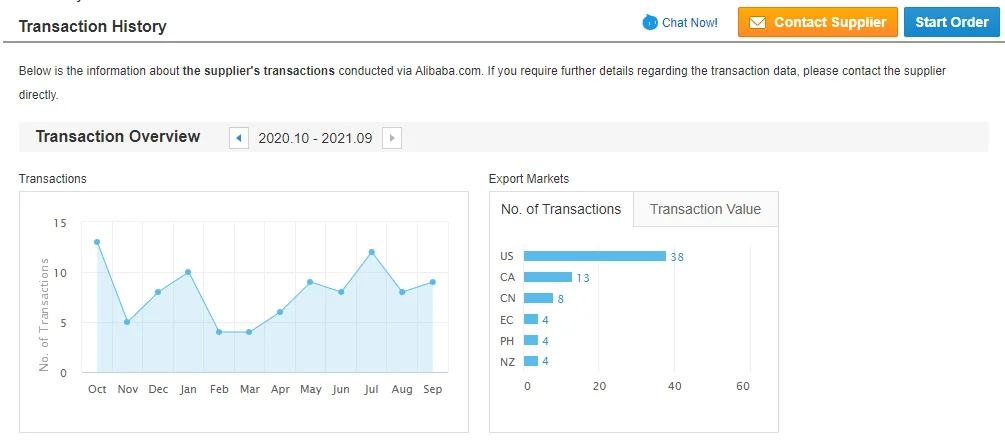Click the 2020.10 - 2021.09 date range
Viewport: 1005px width, 446px height.
coord(315,138)
